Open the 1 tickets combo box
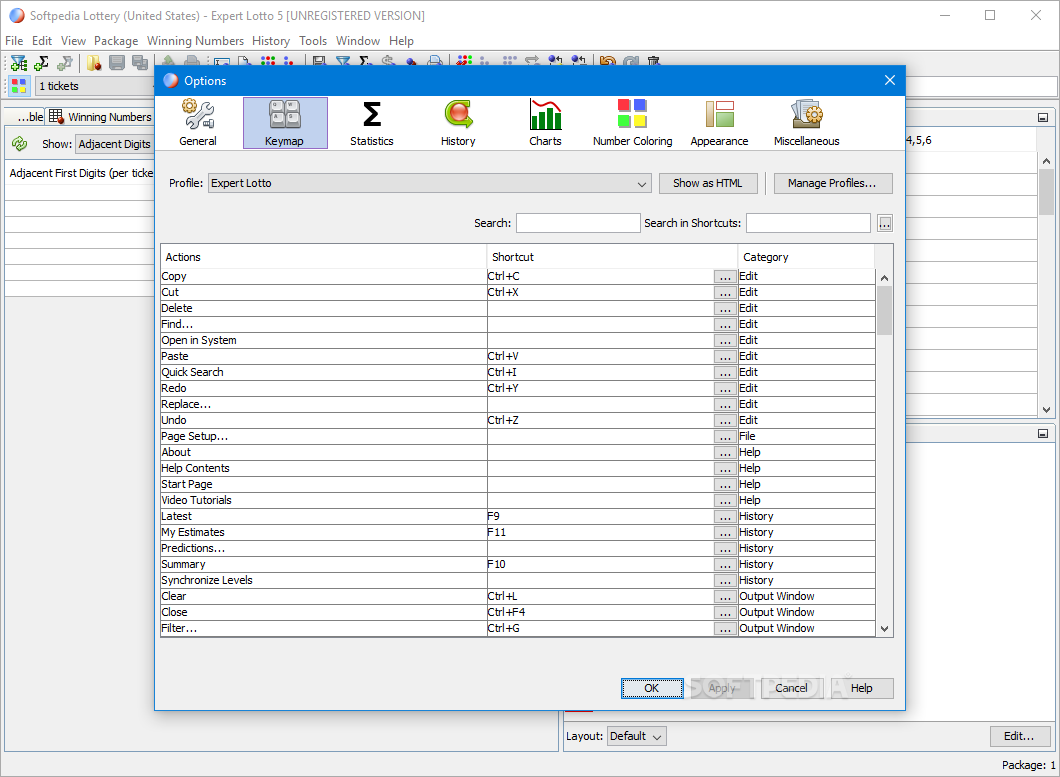1060x777 pixels. [95, 86]
